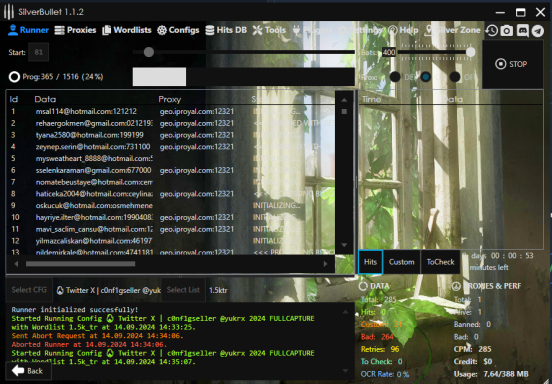Click the Data column header of bot list

[x=45, y=99]
